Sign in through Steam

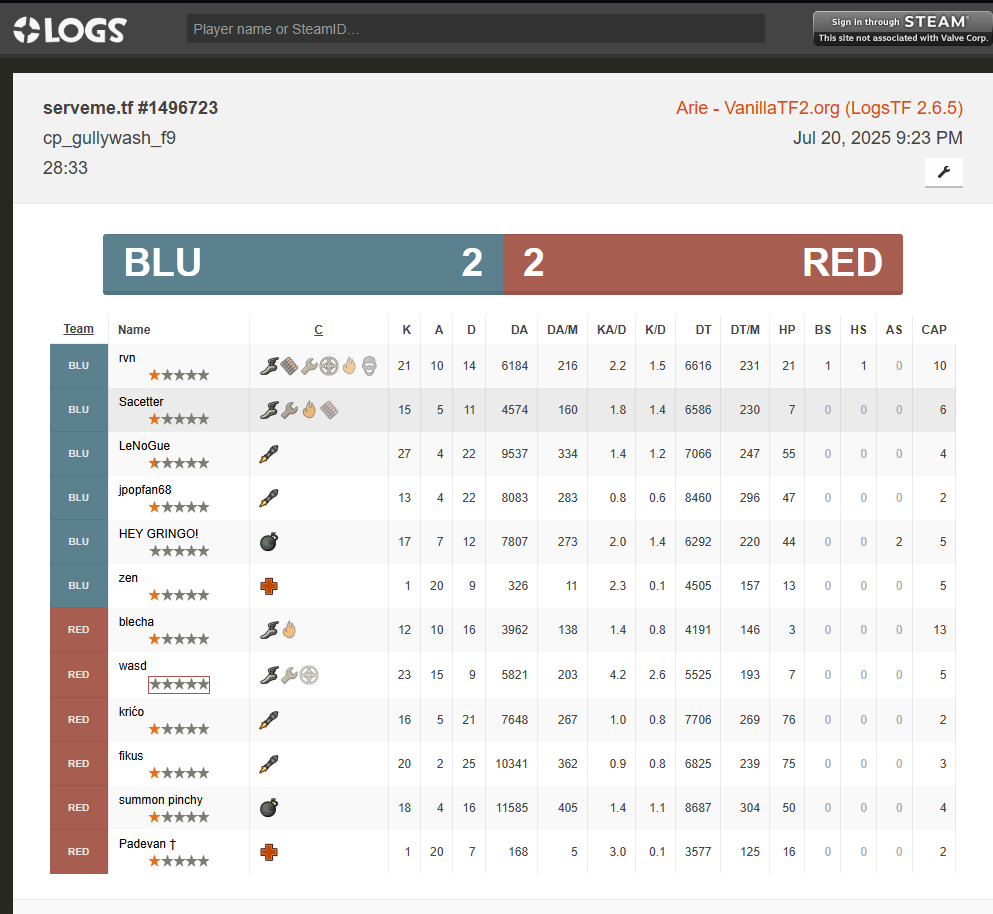click(x=903, y=29)
